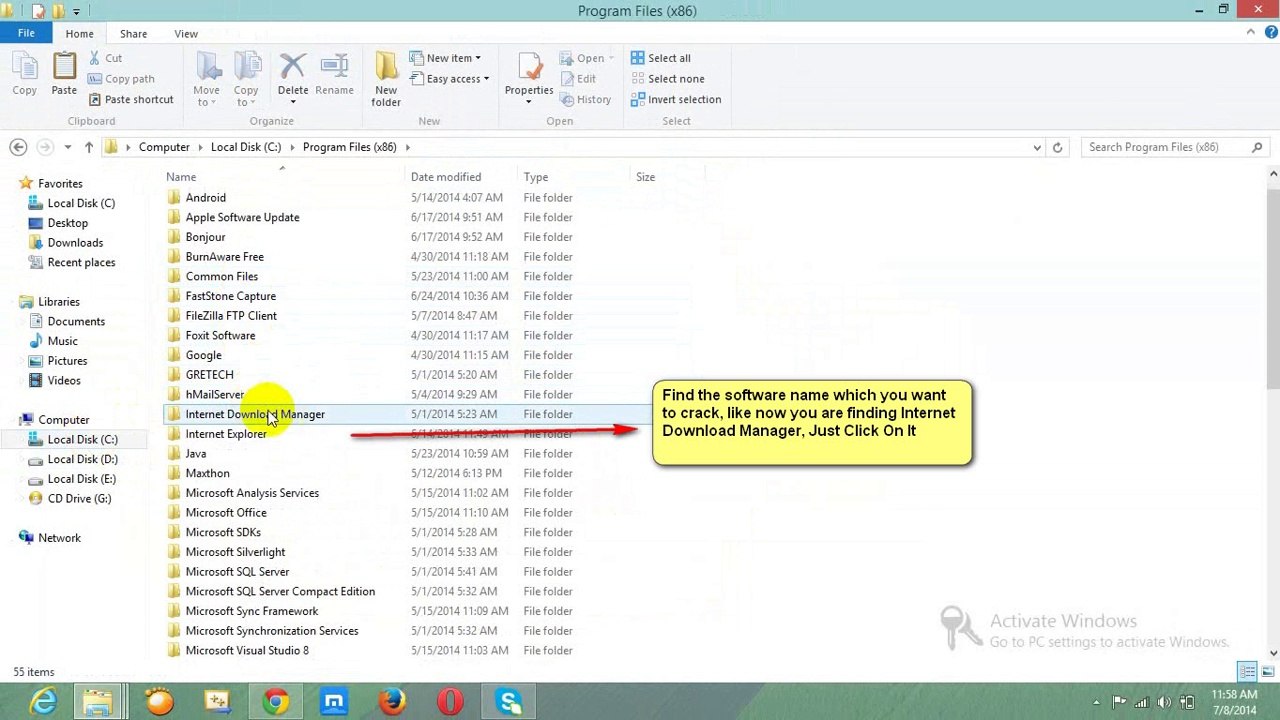Viewport: 1280px width, 720px height.
Task: Click the History icon in Open group
Action: [566, 99]
